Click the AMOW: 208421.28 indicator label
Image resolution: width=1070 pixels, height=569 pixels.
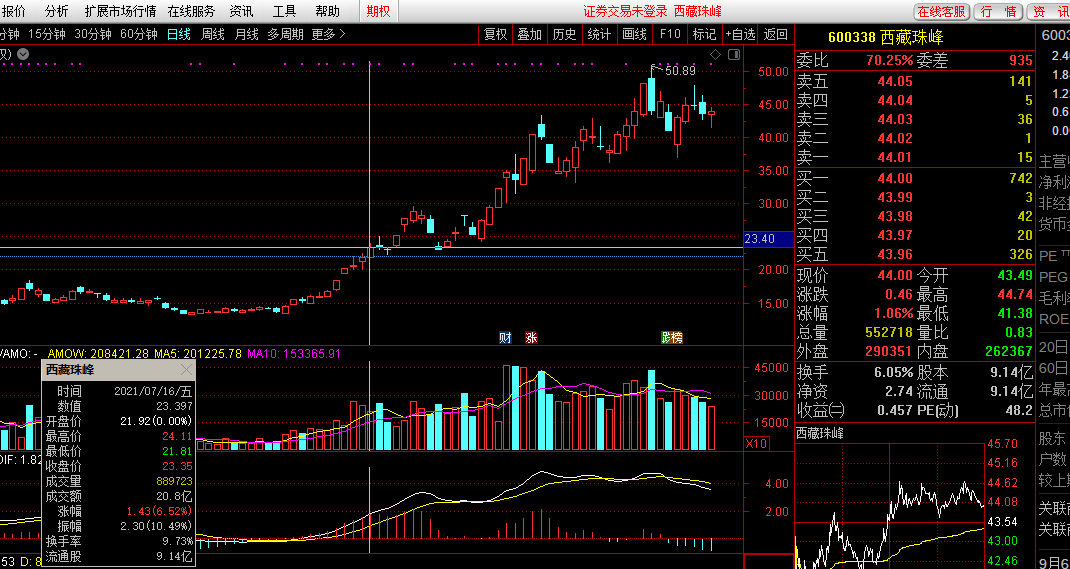98,353
